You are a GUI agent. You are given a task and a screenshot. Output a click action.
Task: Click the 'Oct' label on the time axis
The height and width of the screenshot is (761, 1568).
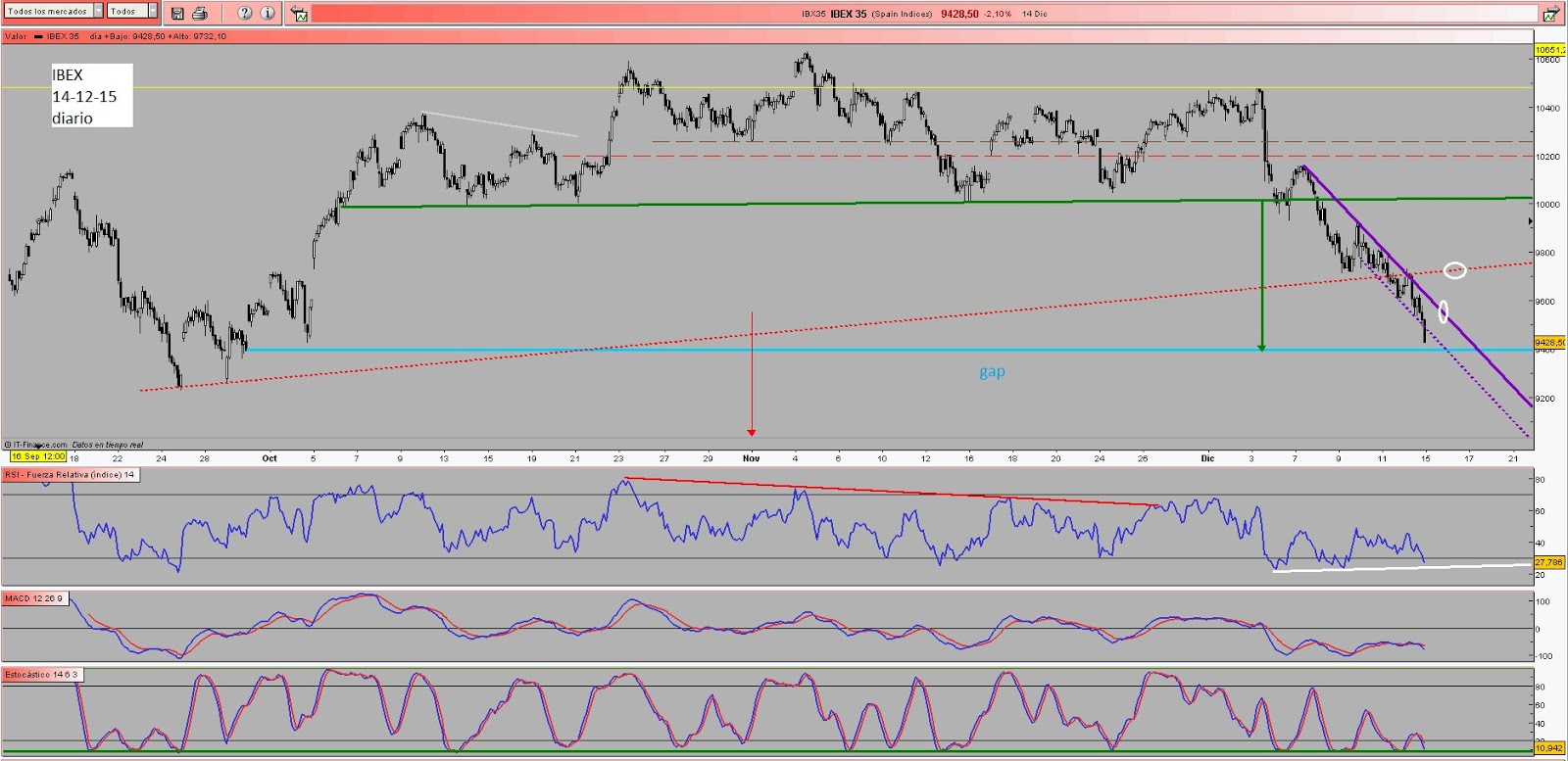coord(269,458)
